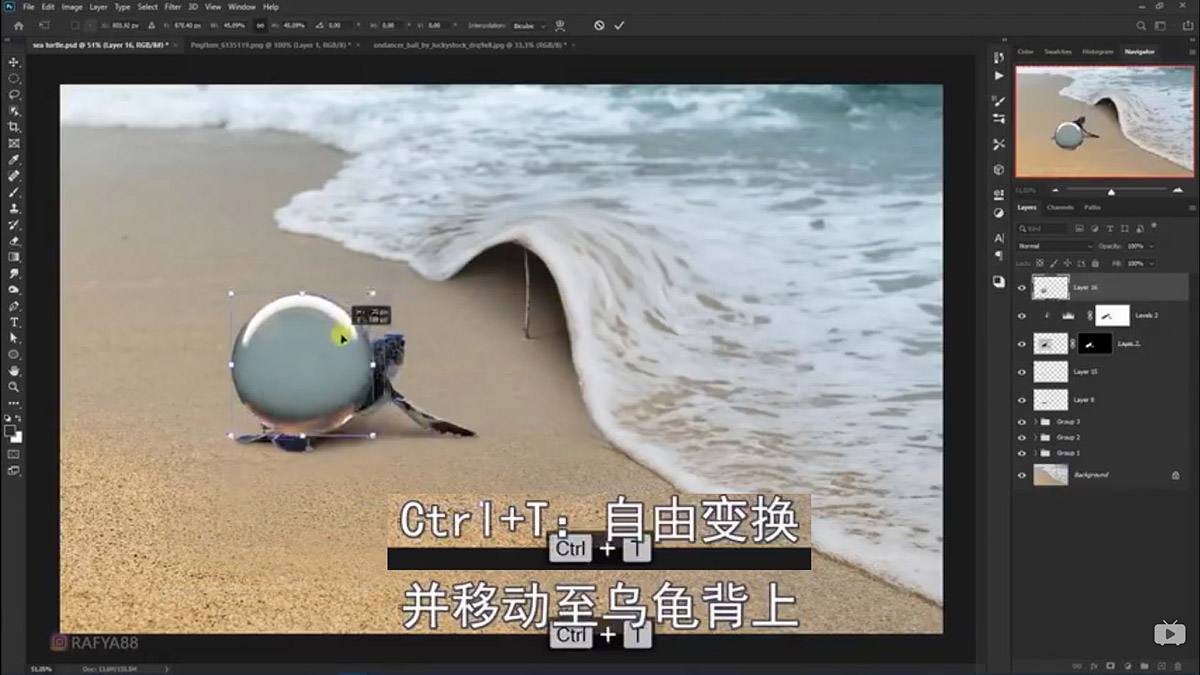Switch to the Channels tab
The width and height of the screenshot is (1200, 675).
[1059, 207]
